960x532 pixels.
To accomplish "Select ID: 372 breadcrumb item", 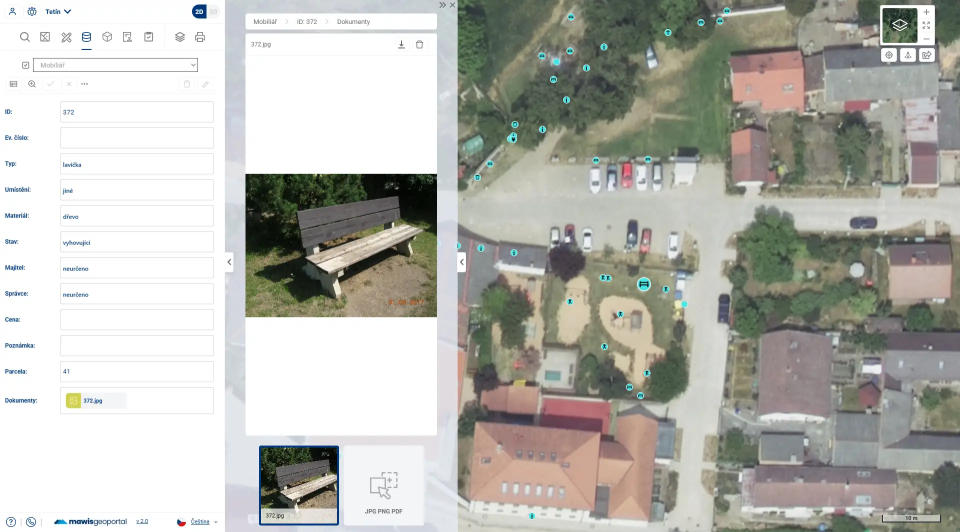I will coord(307,21).
